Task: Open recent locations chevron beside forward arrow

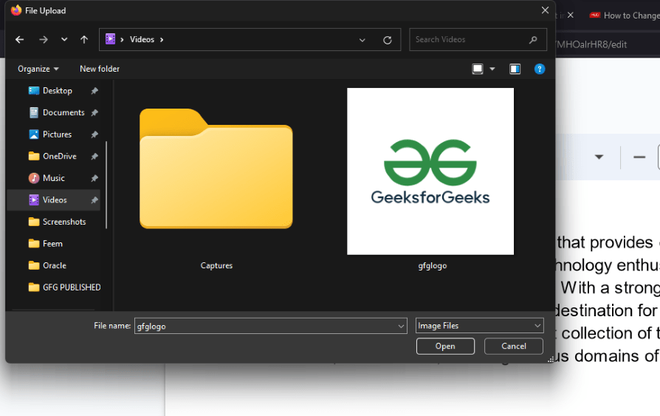Action: point(64,40)
